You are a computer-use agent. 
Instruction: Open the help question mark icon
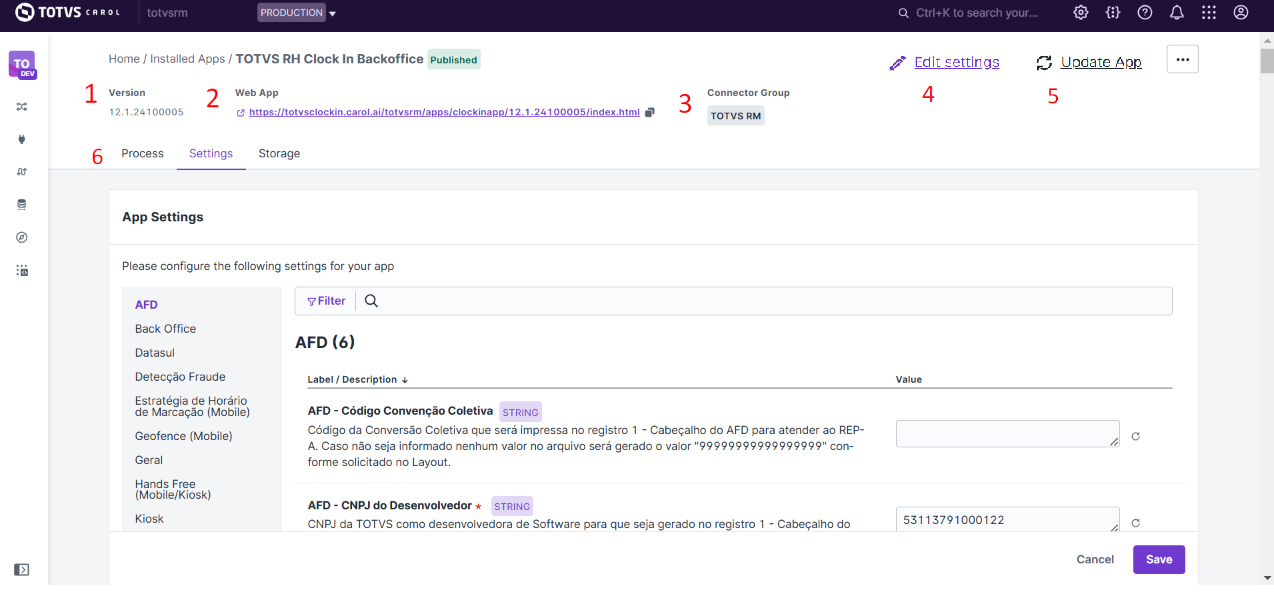click(1145, 13)
